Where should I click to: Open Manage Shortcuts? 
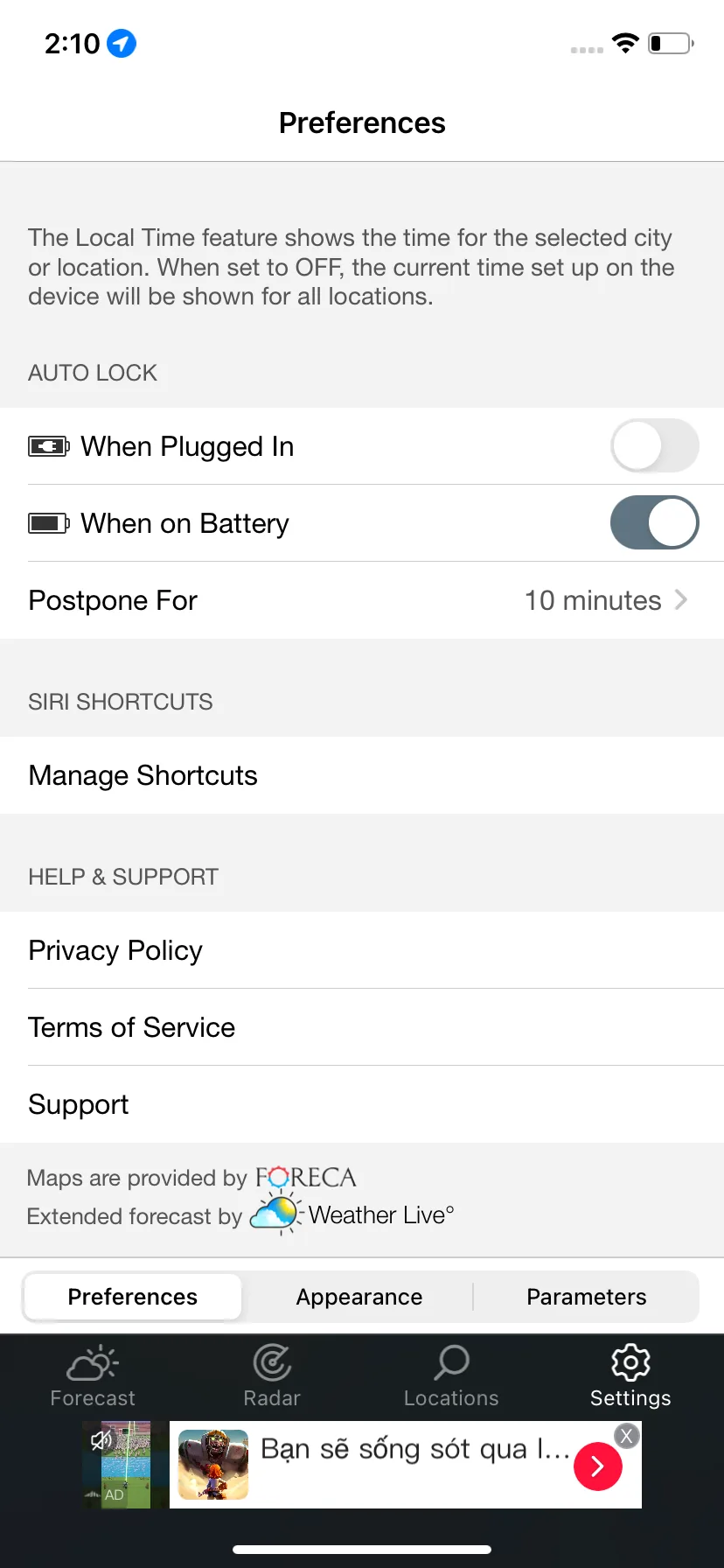[143, 775]
